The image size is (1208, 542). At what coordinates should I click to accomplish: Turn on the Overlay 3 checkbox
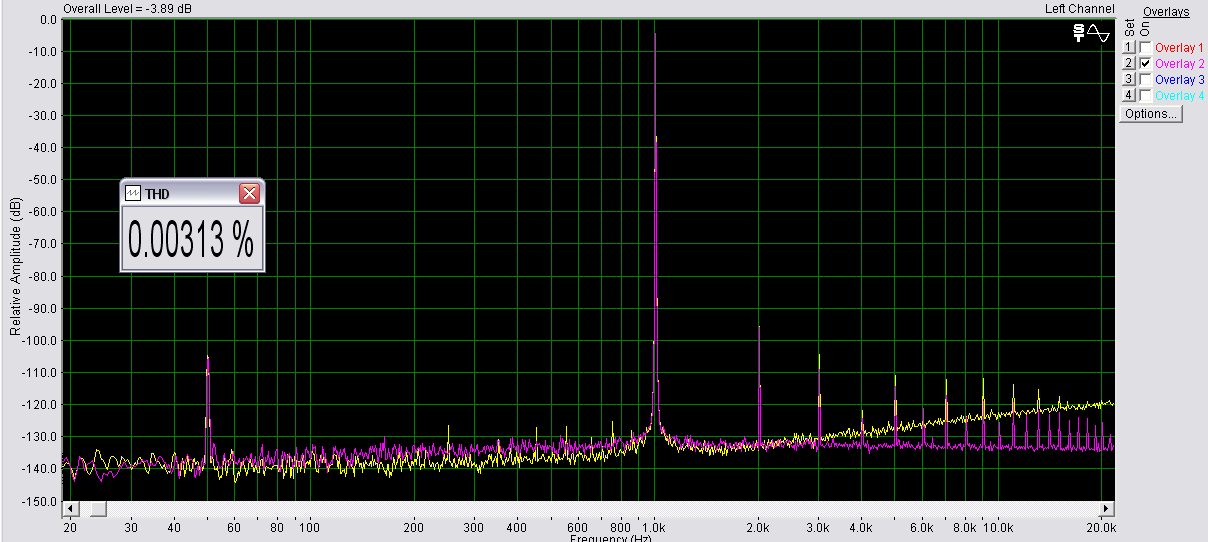pyautogui.click(x=1146, y=79)
